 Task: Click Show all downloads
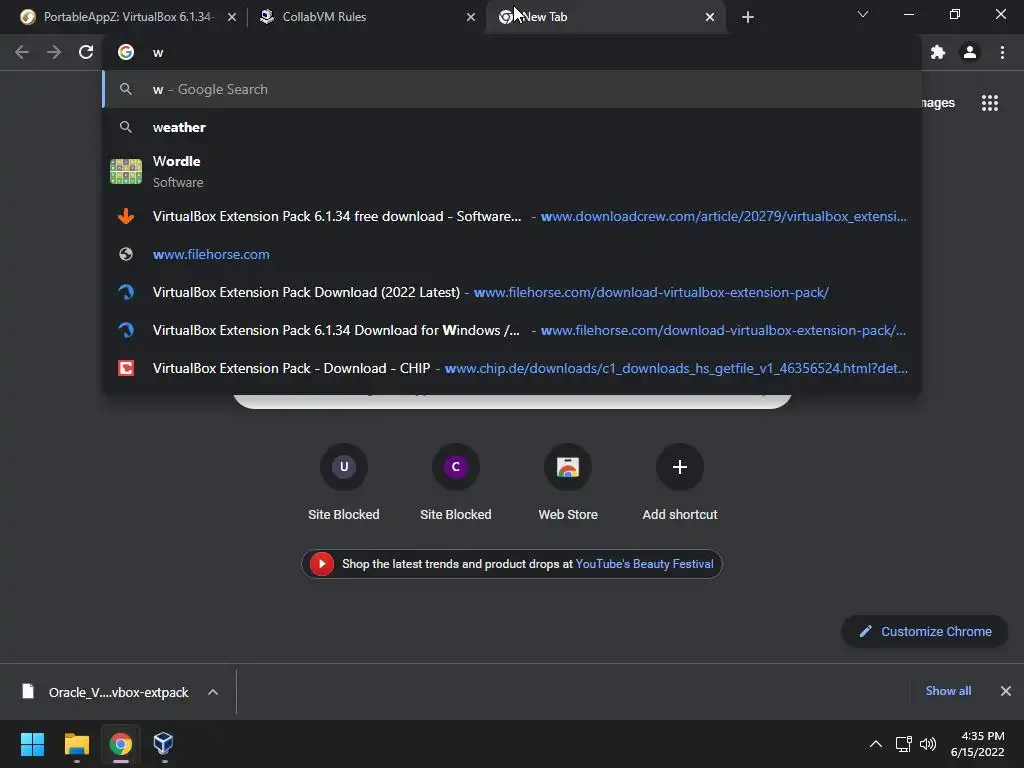coord(948,691)
